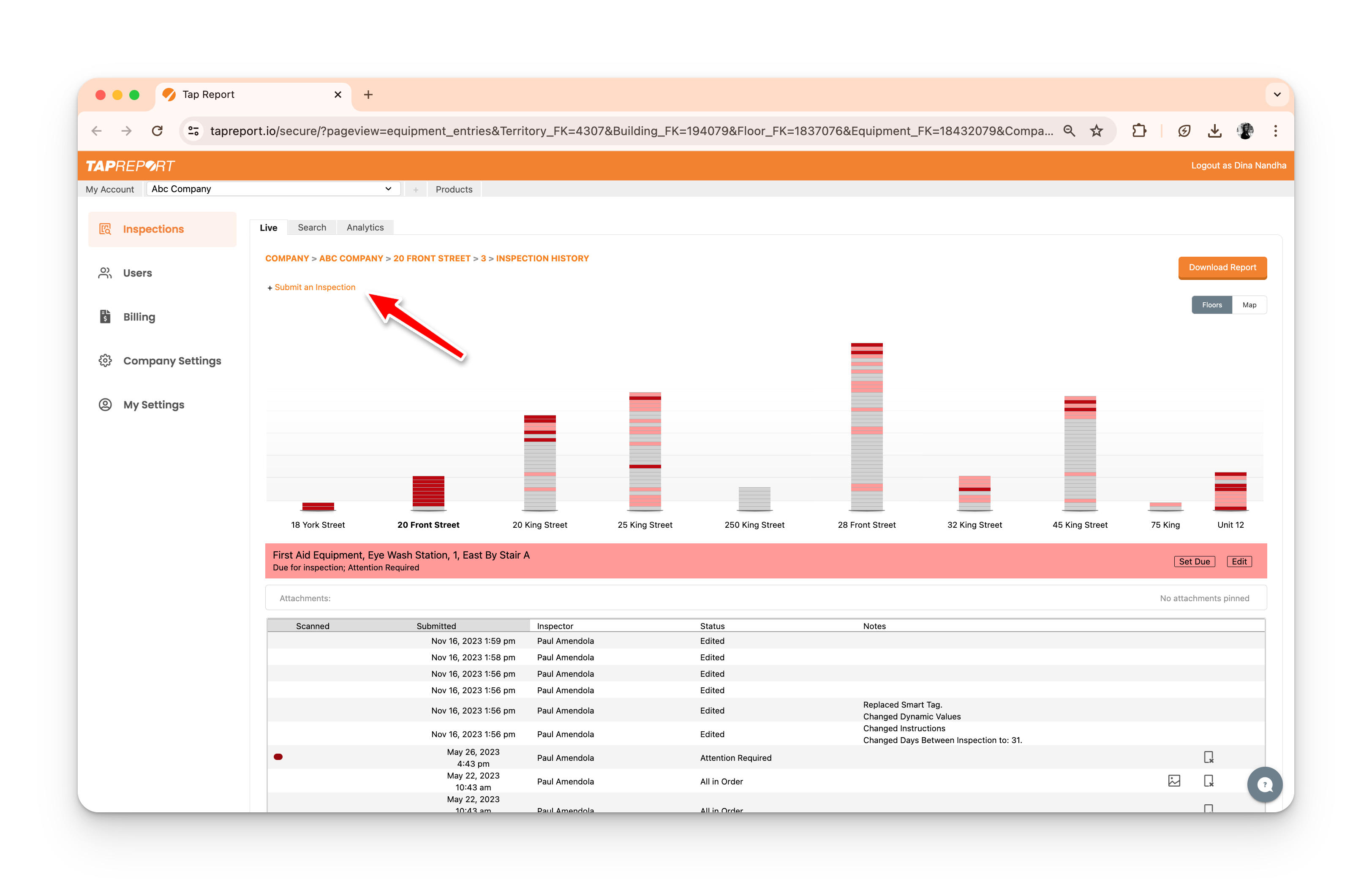Open Chrome three-dot menu

pyautogui.click(x=1275, y=131)
